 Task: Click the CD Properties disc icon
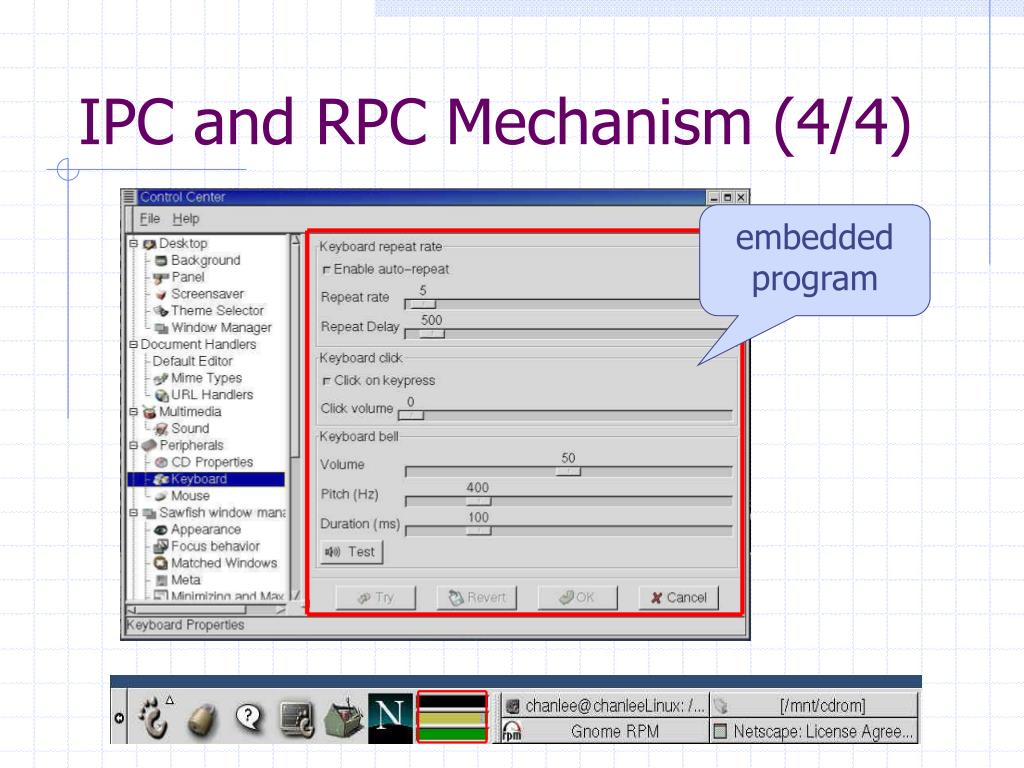(161, 462)
